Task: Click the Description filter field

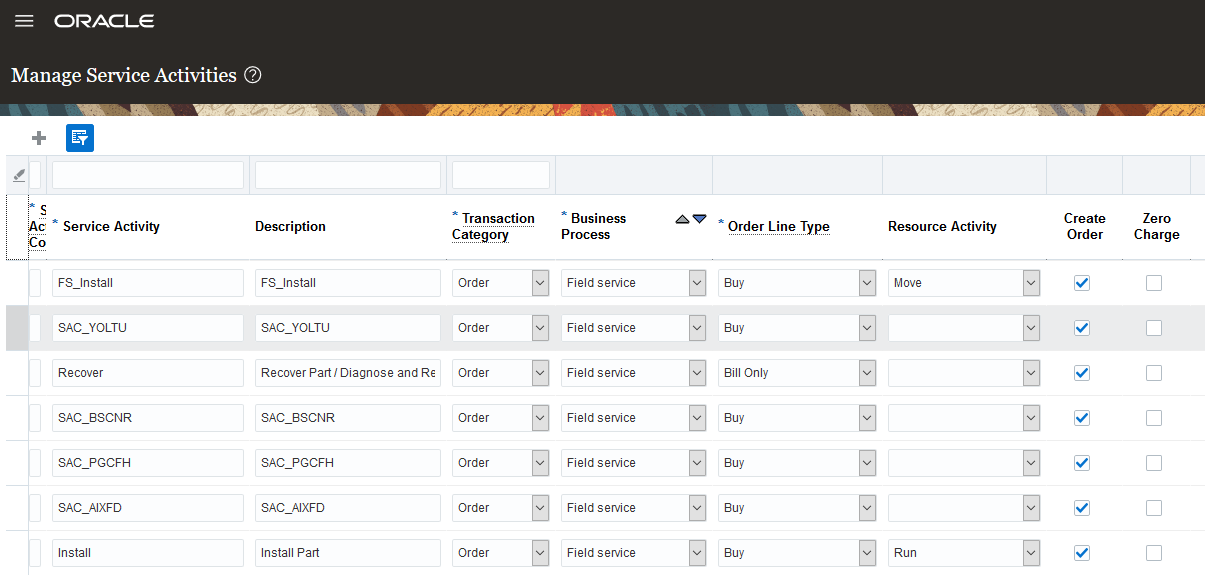Action: click(x=347, y=175)
